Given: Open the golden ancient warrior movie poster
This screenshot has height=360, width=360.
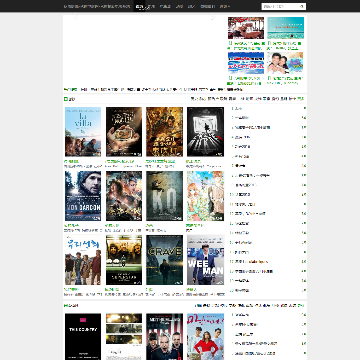Looking at the screenshot, I should (x=164, y=132).
